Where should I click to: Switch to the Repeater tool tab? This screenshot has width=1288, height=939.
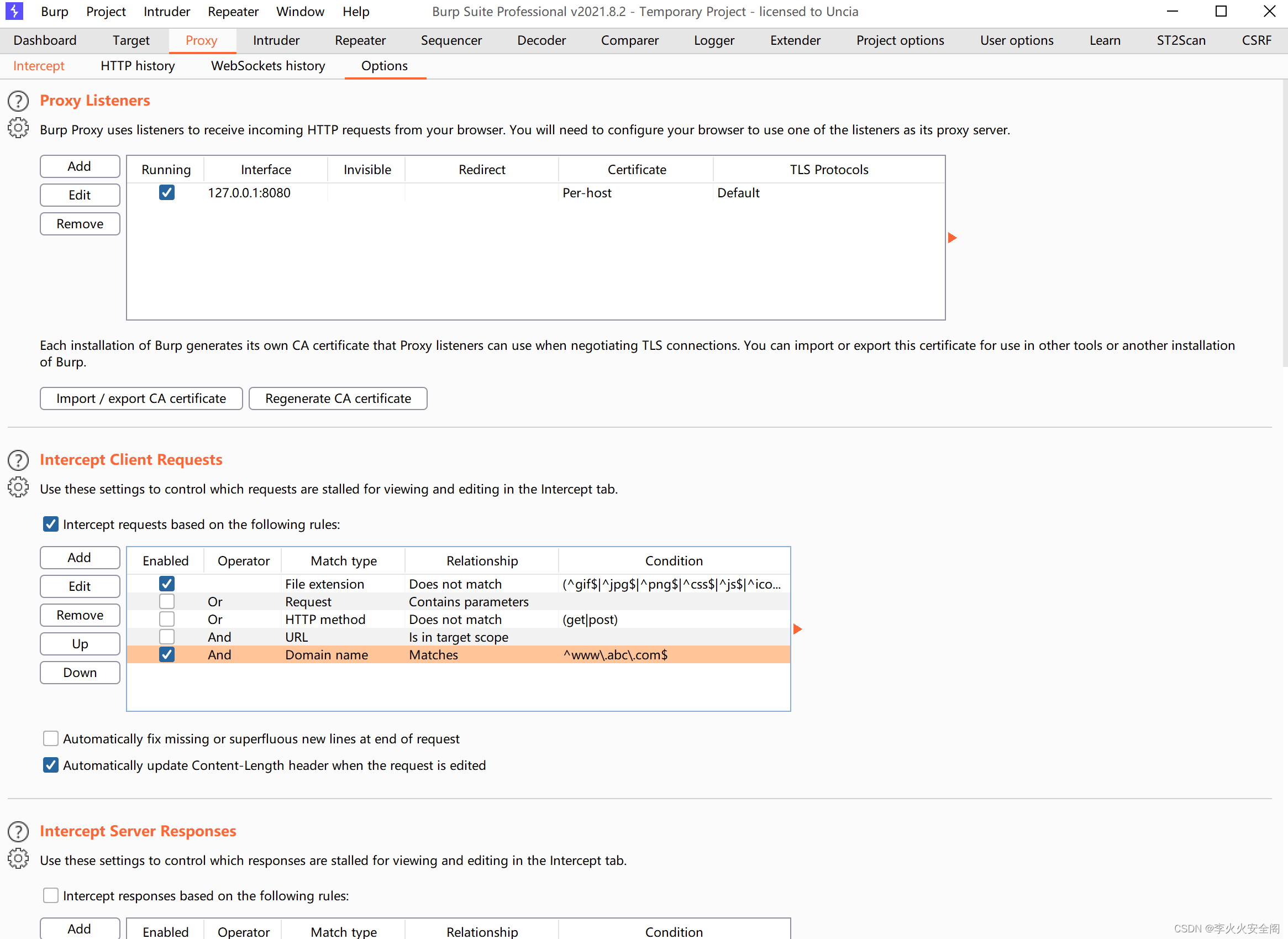coord(360,40)
